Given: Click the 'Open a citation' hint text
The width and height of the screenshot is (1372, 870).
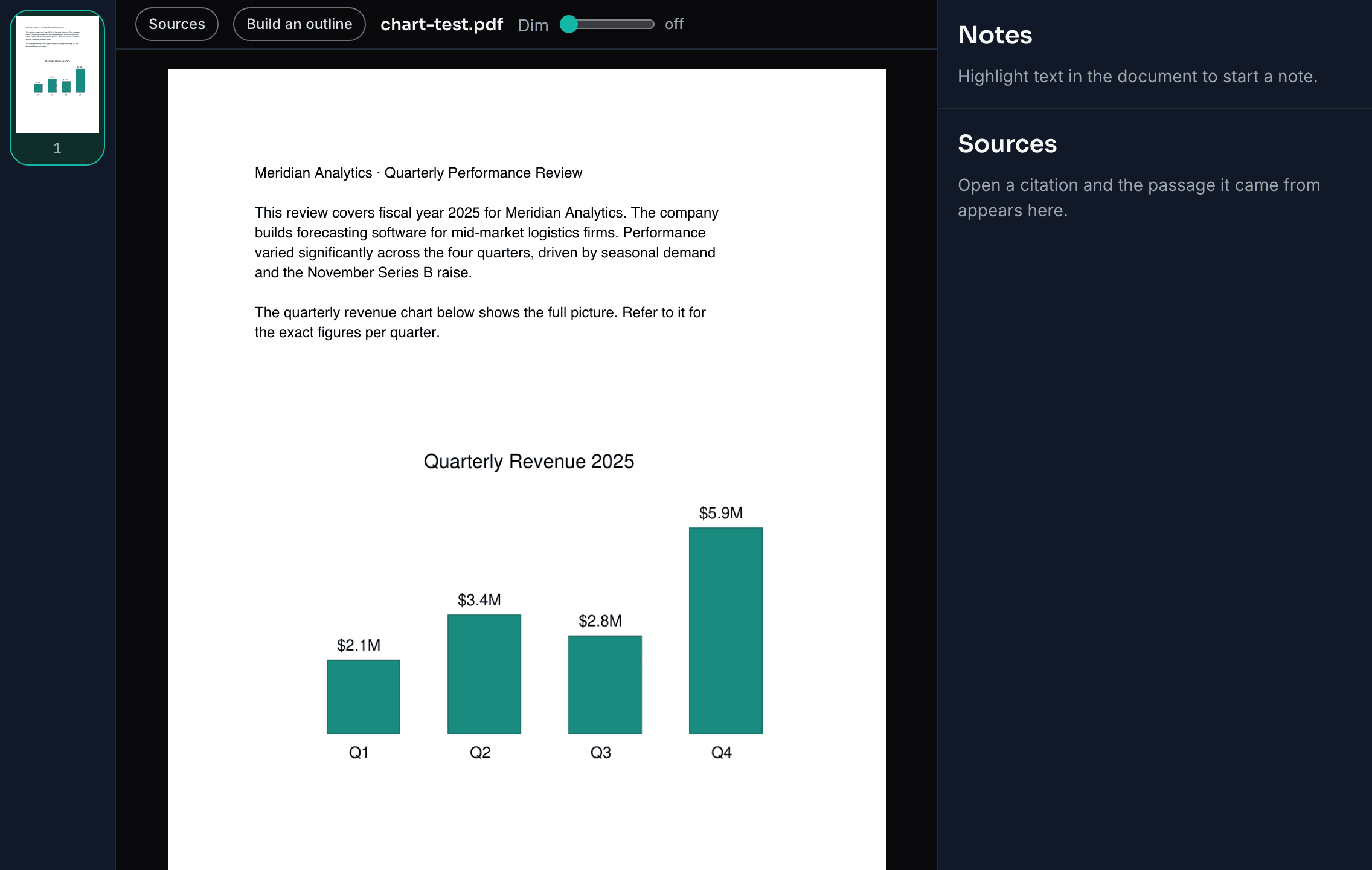Looking at the screenshot, I should click(x=1139, y=198).
